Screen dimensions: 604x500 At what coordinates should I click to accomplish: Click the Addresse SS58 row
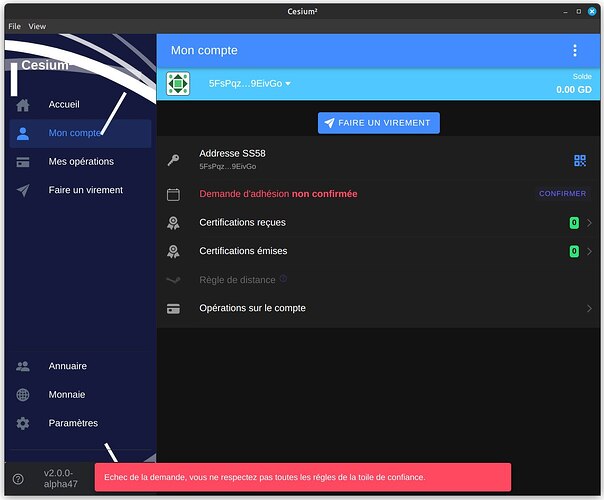(x=378, y=159)
